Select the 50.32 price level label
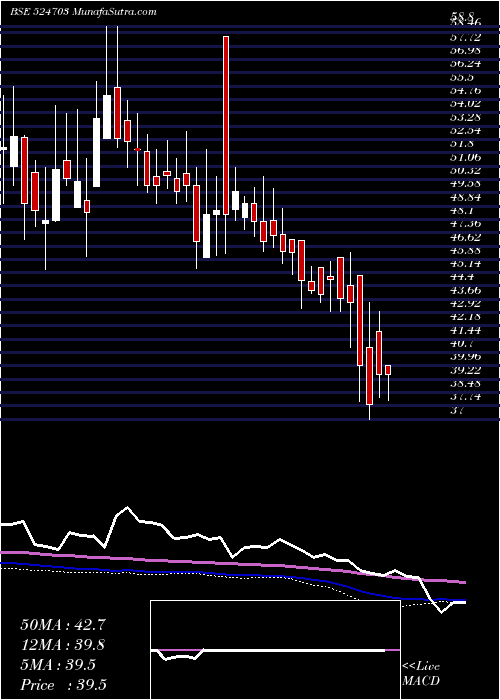This screenshot has height=700, width=500. (x=465, y=170)
